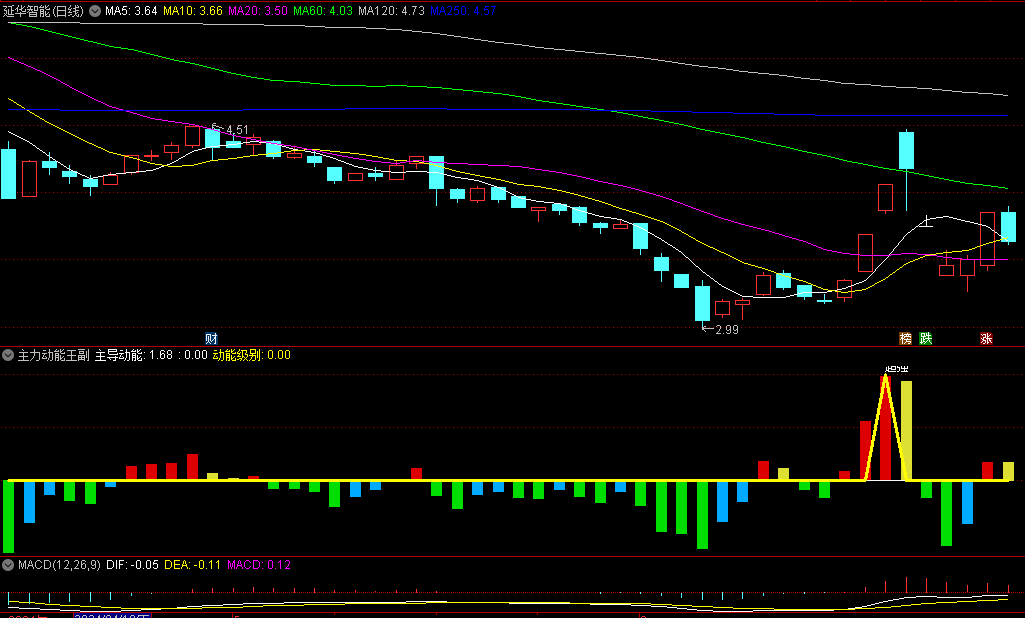
Task: Click the yellow 动能级别: 0.00 label
Action: click(252, 355)
